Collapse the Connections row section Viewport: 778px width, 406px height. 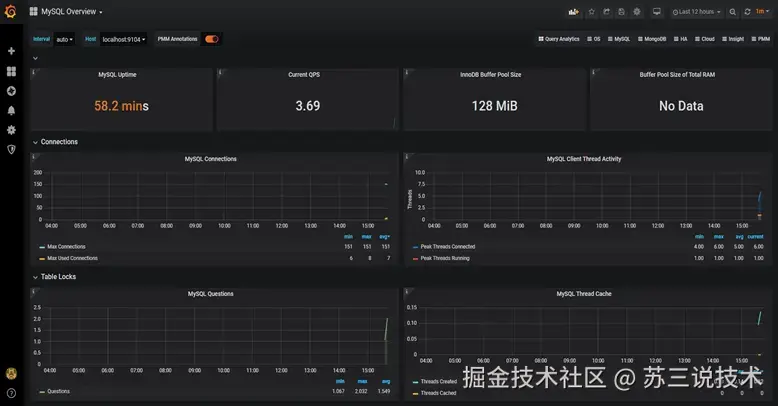55,142
